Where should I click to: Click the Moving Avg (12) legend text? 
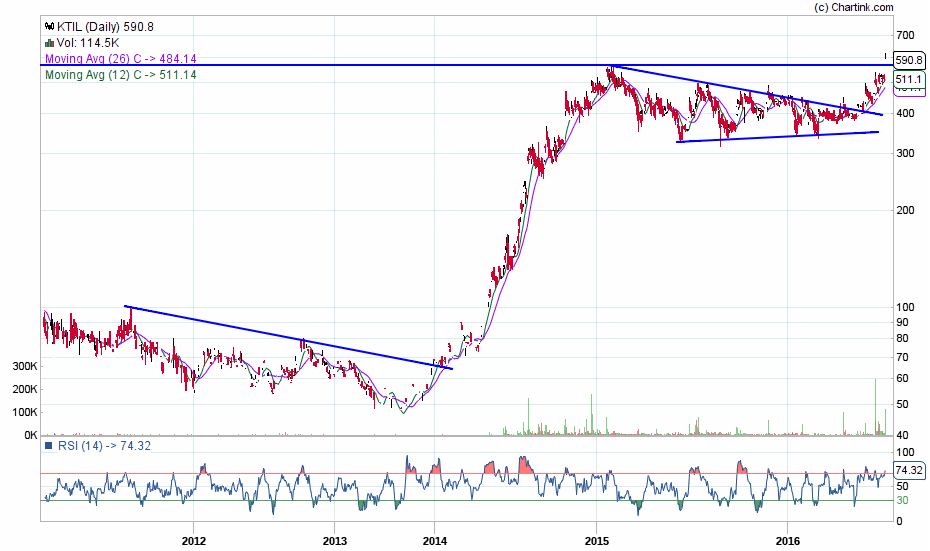click(120, 75)
